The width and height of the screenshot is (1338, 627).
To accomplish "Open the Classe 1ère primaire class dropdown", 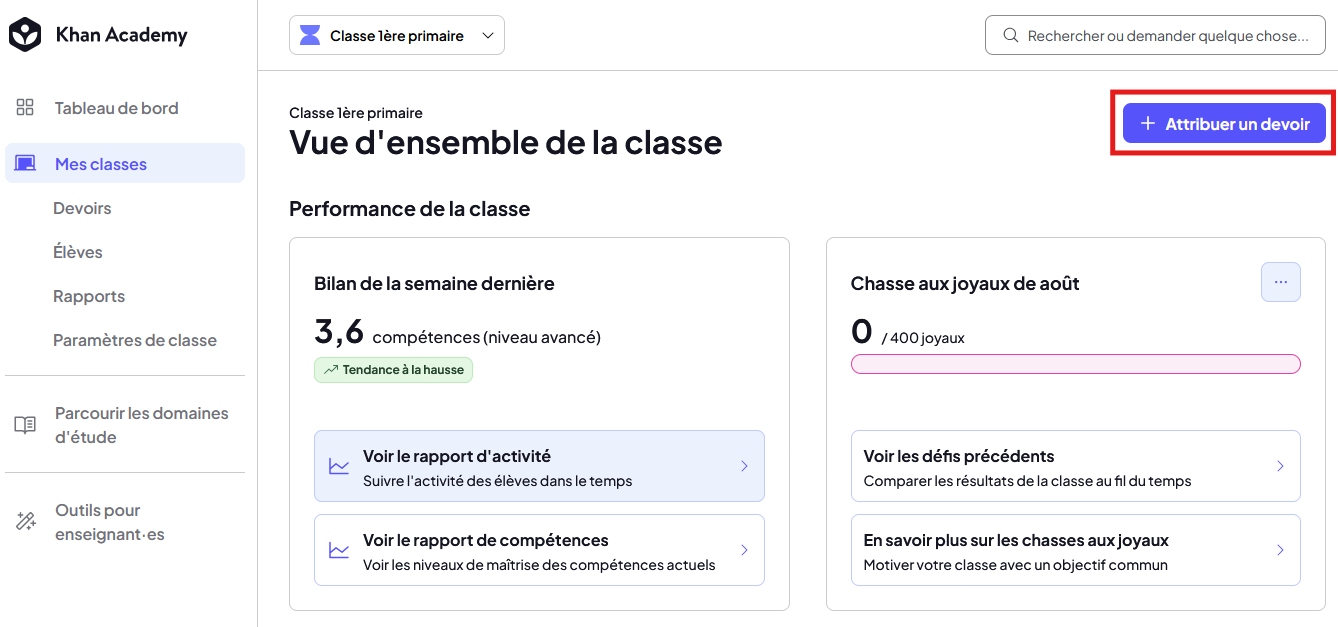I will (397, 36).
